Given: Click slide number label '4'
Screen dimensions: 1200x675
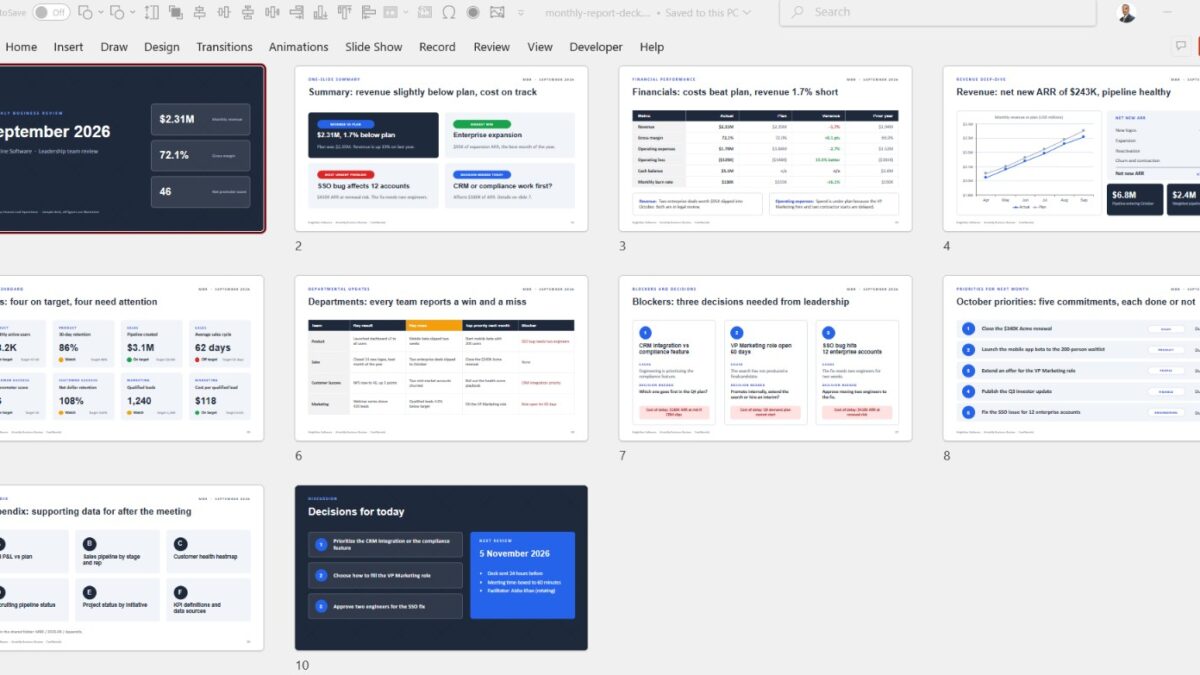Looking at the screenshot, I should coord(946,246).
